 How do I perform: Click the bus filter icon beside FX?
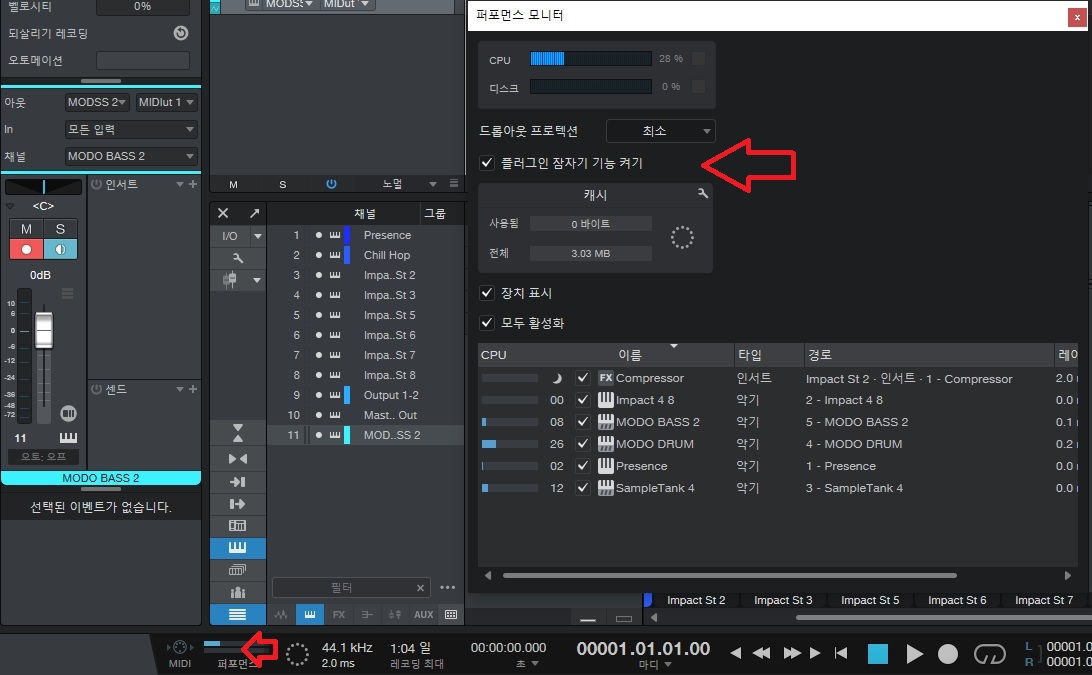pos(367,614)
